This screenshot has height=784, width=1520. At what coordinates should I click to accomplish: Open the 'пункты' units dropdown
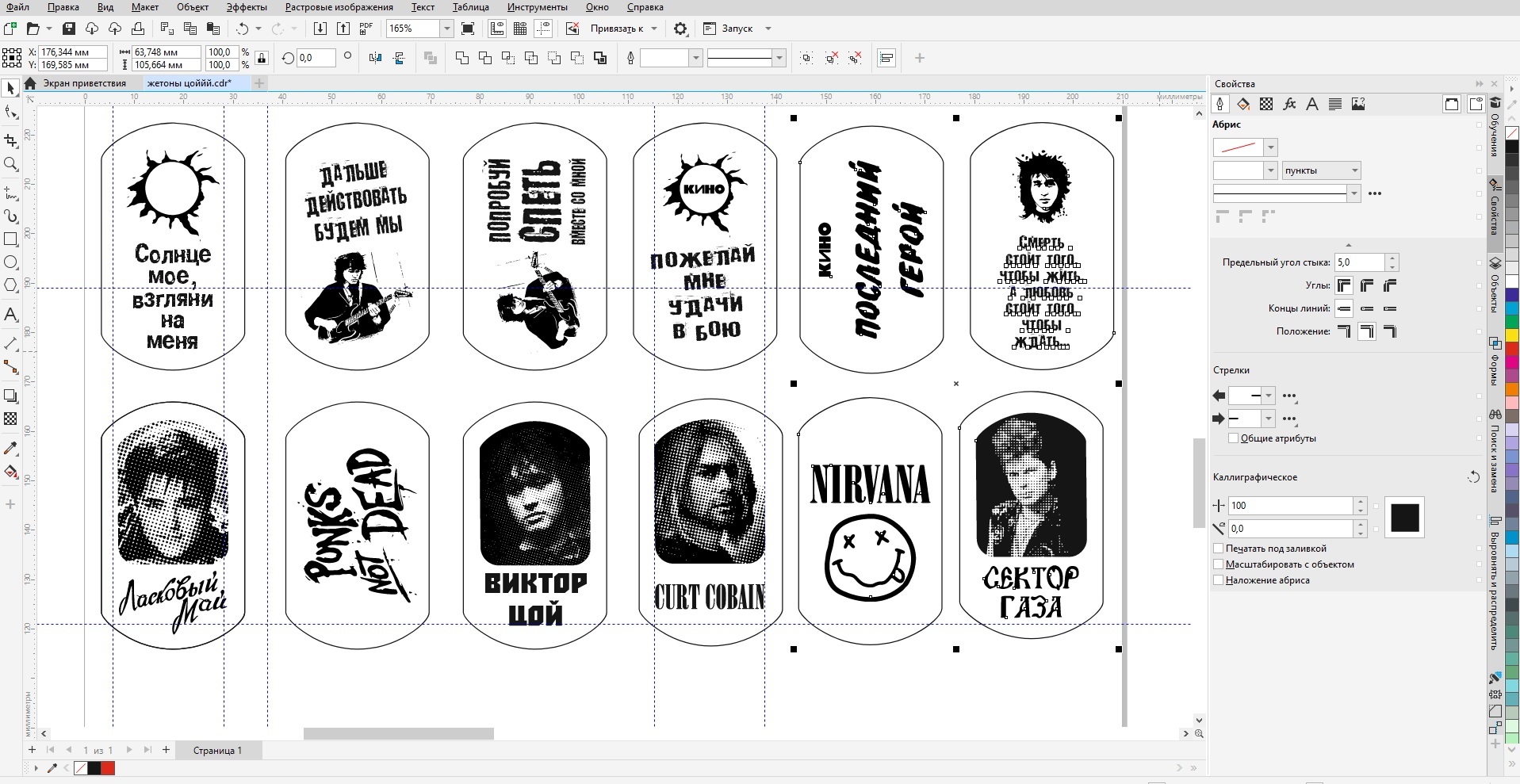[1322, 170]
